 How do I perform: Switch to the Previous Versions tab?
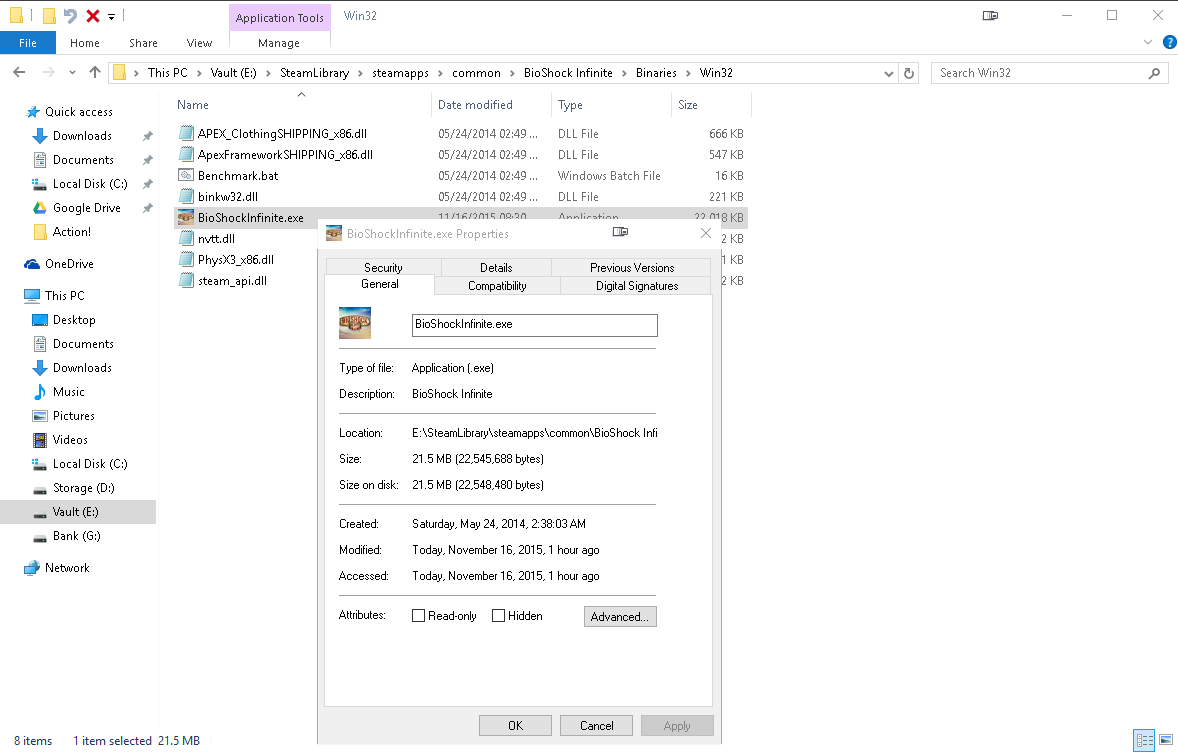click(x=632, y=267)
